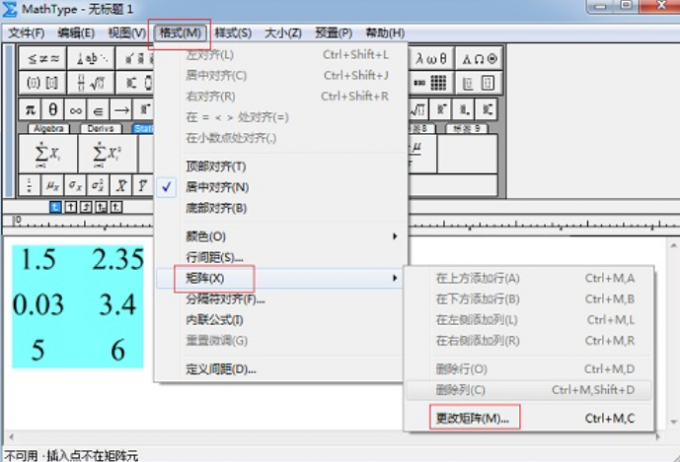This screenshot has width=680, height=462.
Task: Toggle checked 居中对齐(N) option
Action: click(x=281, y=187)
